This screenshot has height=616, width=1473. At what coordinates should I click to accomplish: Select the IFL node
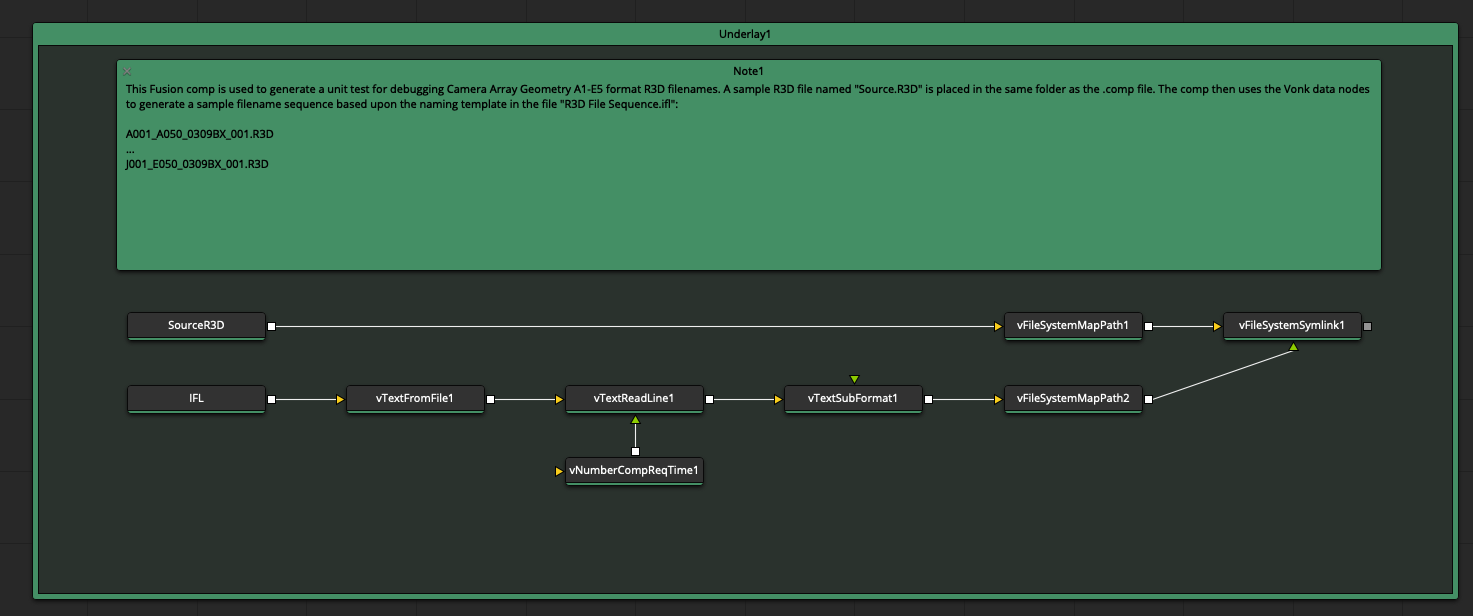(196, 399)
